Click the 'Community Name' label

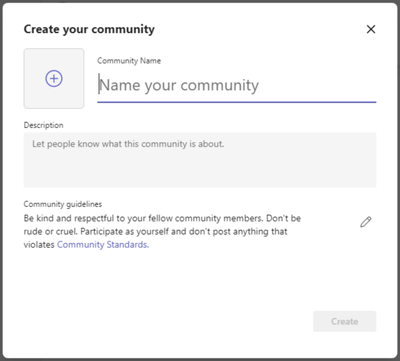(129, 61)
